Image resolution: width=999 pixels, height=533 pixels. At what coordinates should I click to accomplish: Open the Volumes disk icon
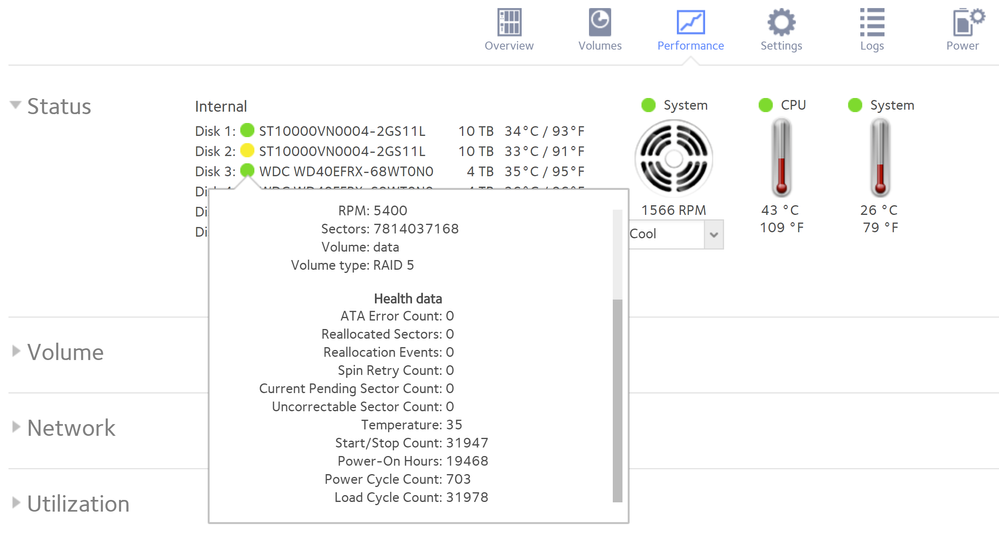(599, 23)
